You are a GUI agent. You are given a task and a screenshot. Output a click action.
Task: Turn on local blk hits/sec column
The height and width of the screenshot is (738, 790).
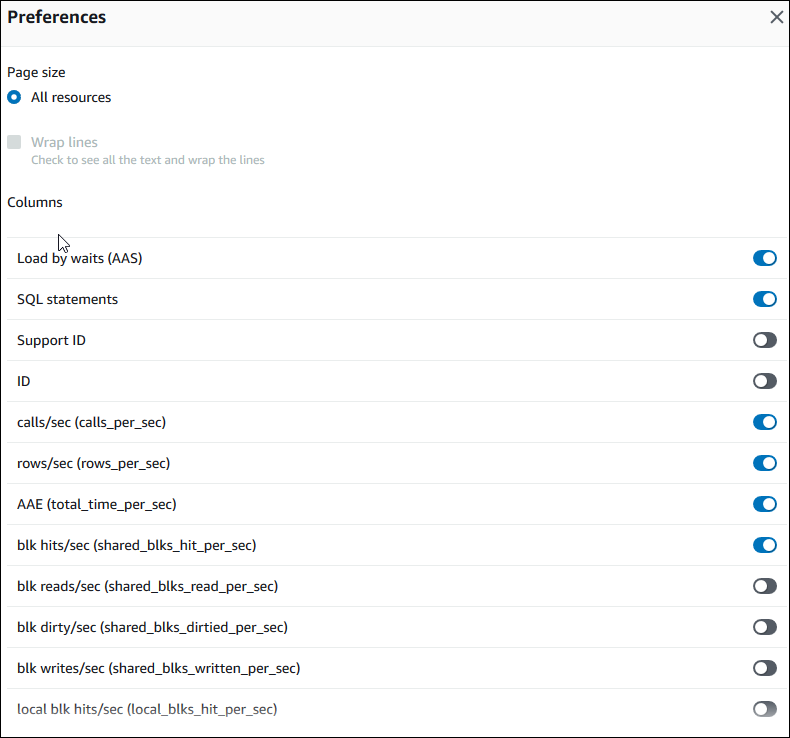764,709
